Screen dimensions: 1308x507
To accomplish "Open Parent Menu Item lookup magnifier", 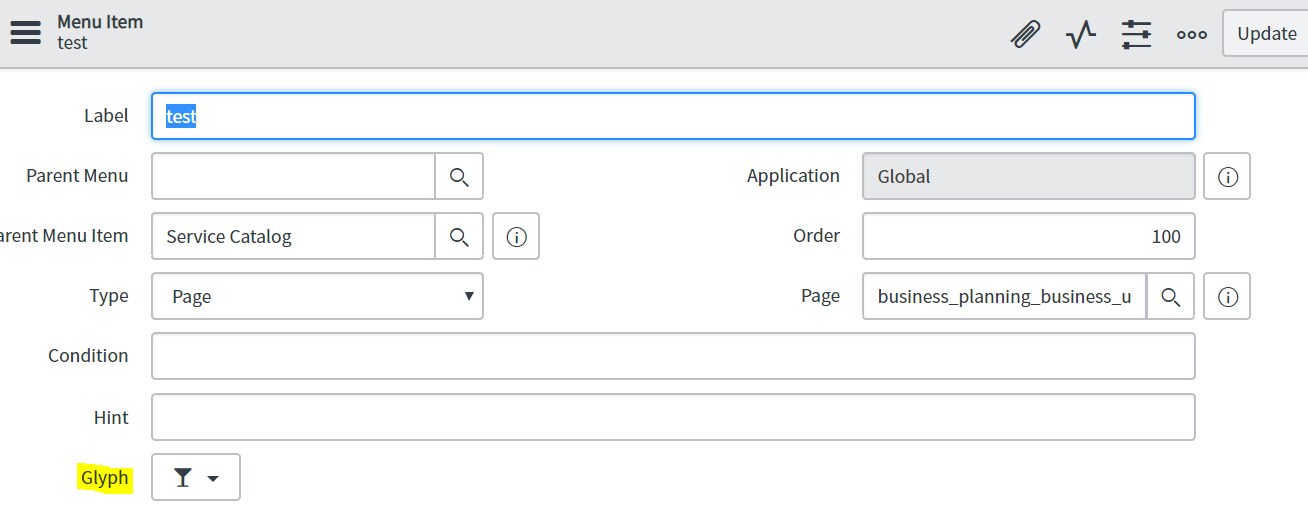I will pyautogui.click(x=459, y=236).
